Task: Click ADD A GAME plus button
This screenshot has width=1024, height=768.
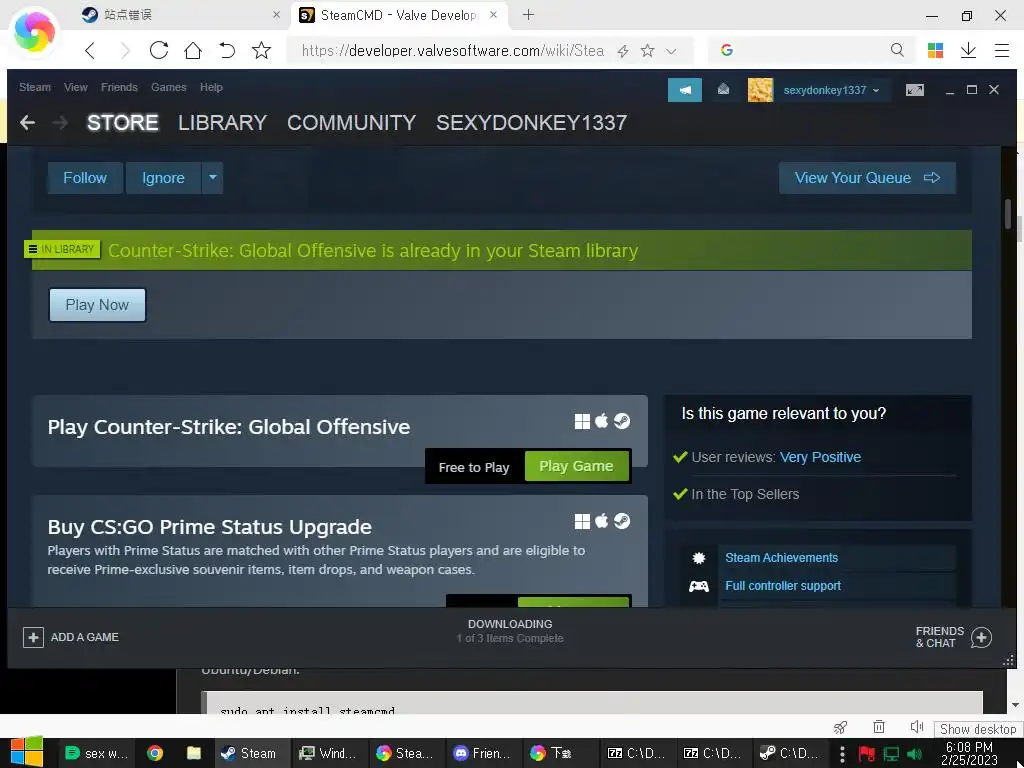Action: point(33,637)
